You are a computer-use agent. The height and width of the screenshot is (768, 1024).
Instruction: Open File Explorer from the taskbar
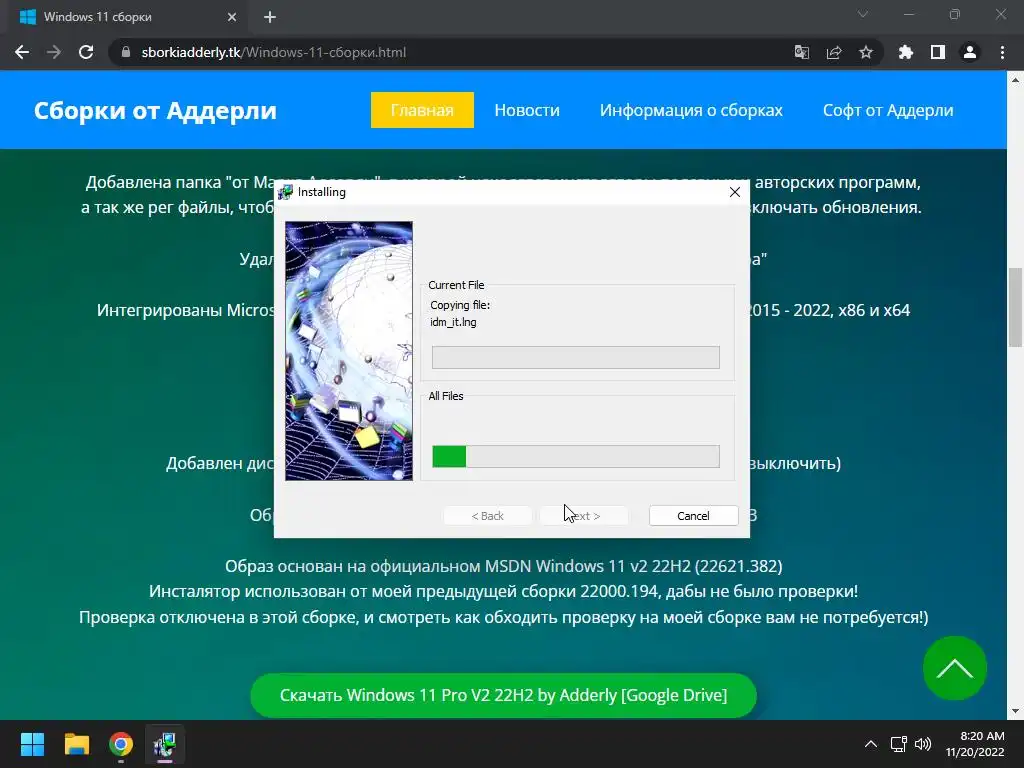click(77, 744)
